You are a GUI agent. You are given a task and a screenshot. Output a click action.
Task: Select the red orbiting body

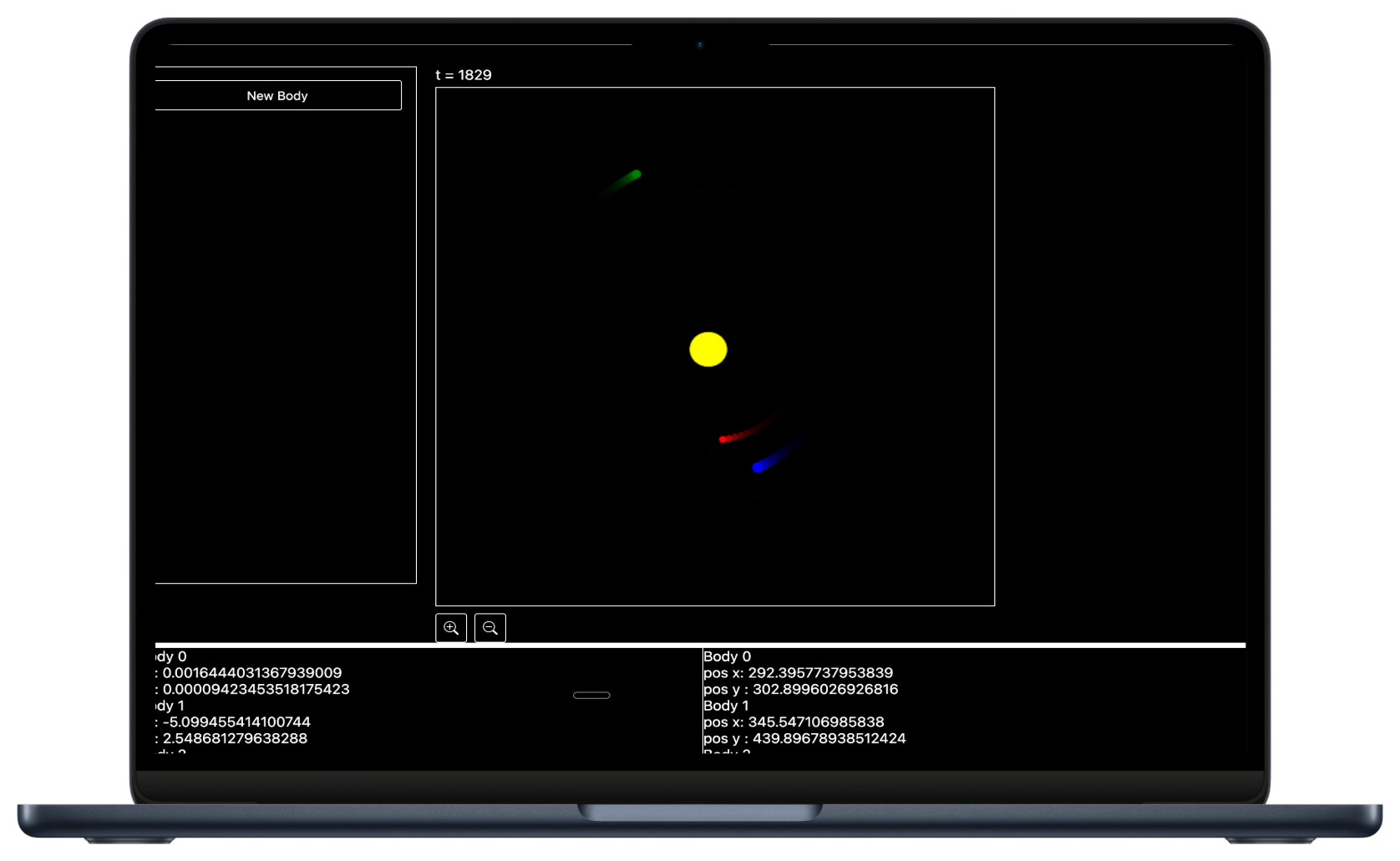(x=723, y=439)
